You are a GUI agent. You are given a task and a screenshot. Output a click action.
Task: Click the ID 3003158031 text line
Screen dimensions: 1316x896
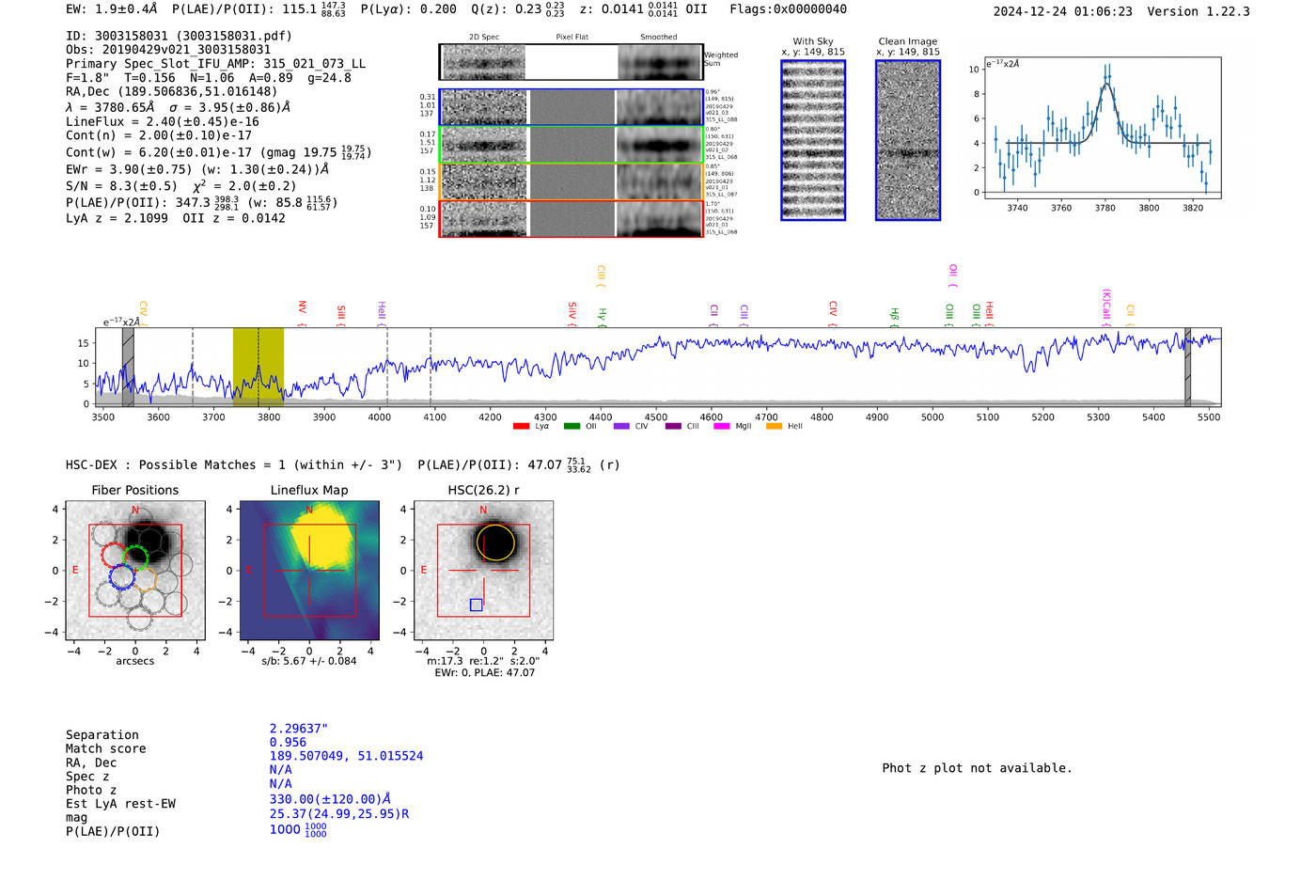click(179, 36)
